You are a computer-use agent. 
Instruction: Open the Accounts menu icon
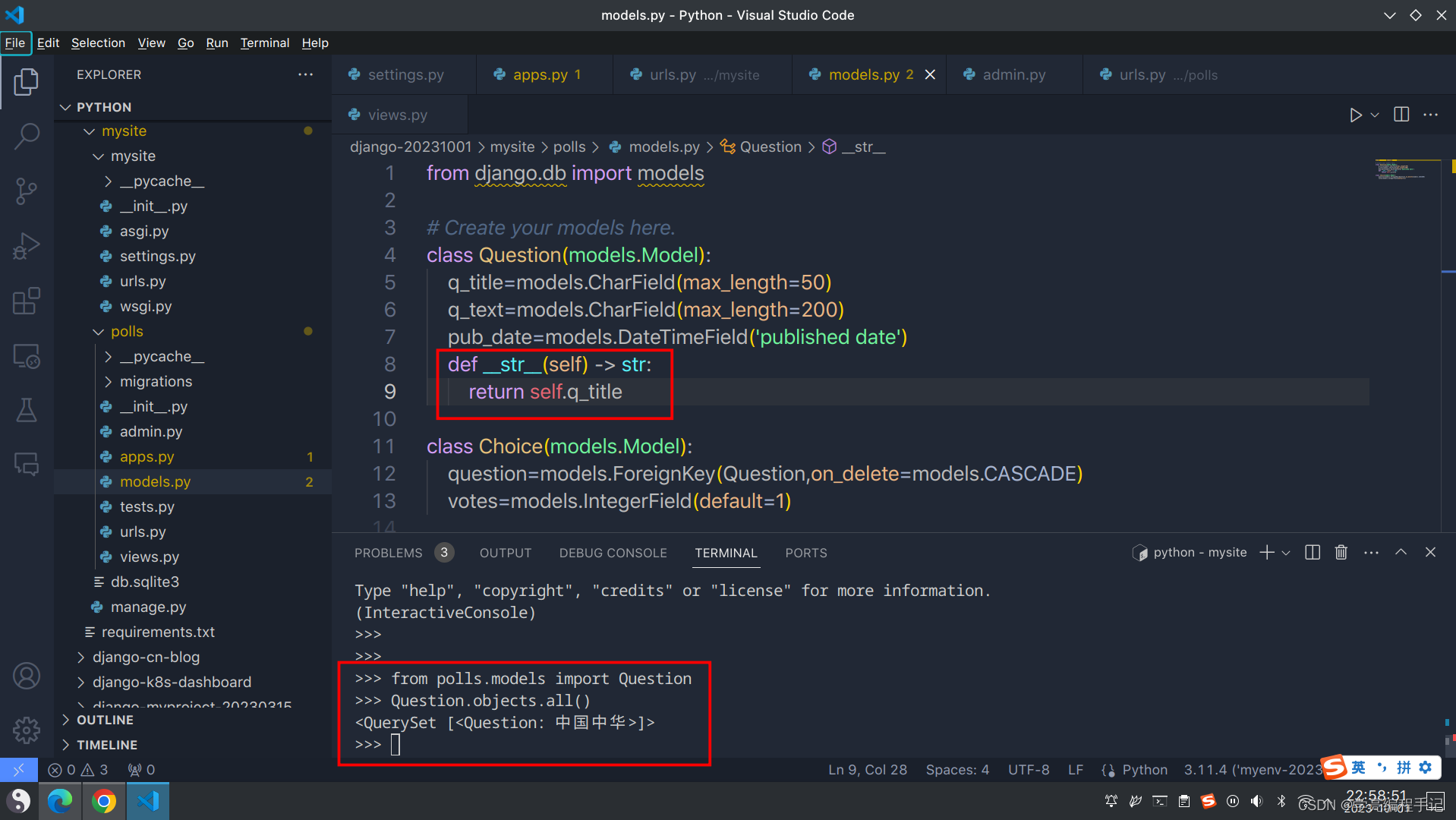(x=27, y=676)
